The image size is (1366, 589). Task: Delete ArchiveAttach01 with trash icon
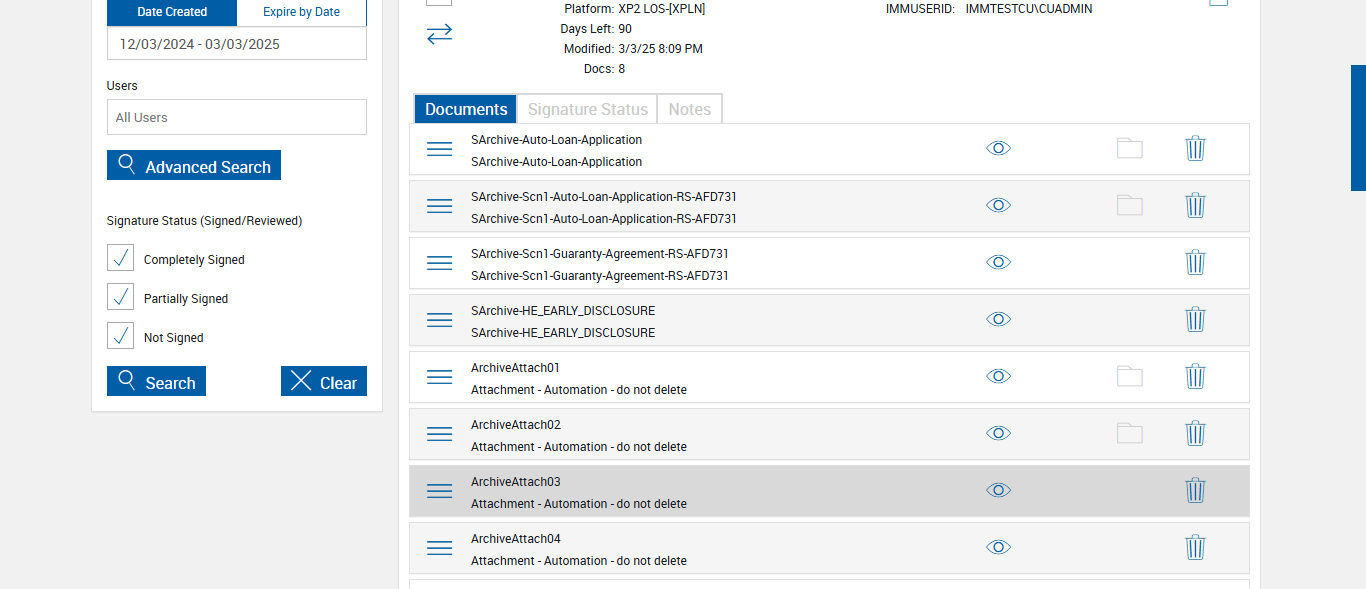(1195, 376)
